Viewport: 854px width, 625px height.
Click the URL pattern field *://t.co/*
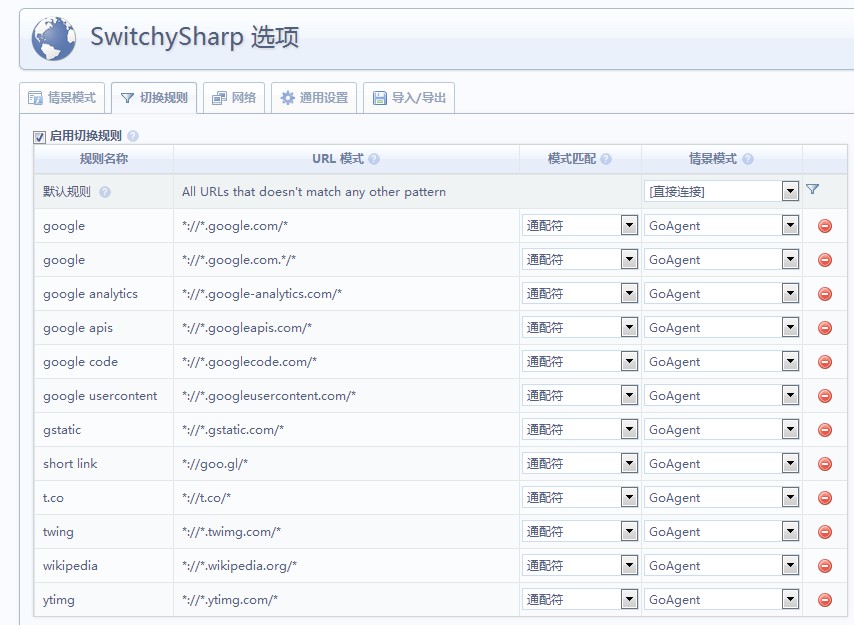click(x=346, y=498)
